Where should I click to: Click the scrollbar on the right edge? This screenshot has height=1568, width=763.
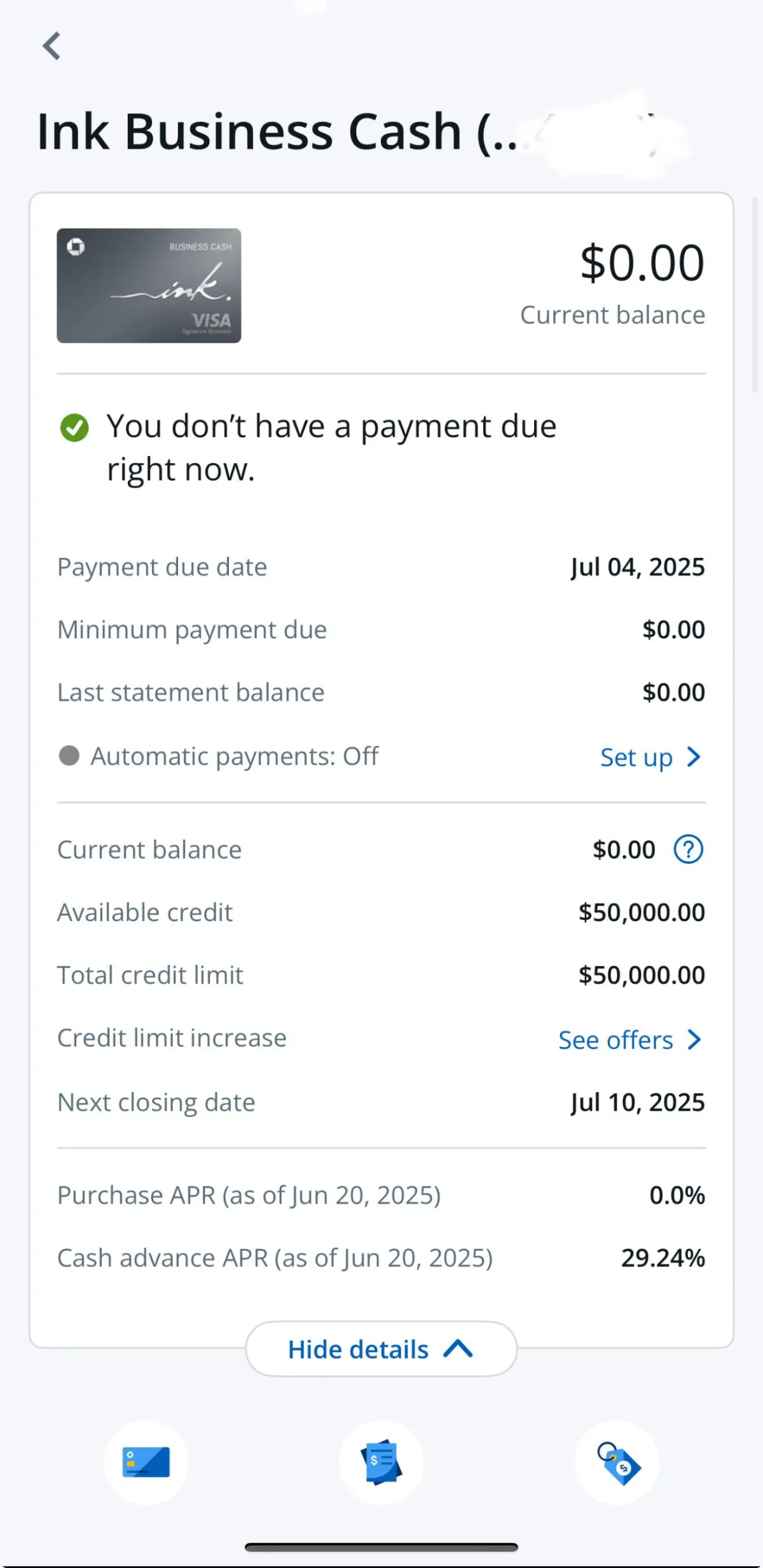(x=755, y=293)
